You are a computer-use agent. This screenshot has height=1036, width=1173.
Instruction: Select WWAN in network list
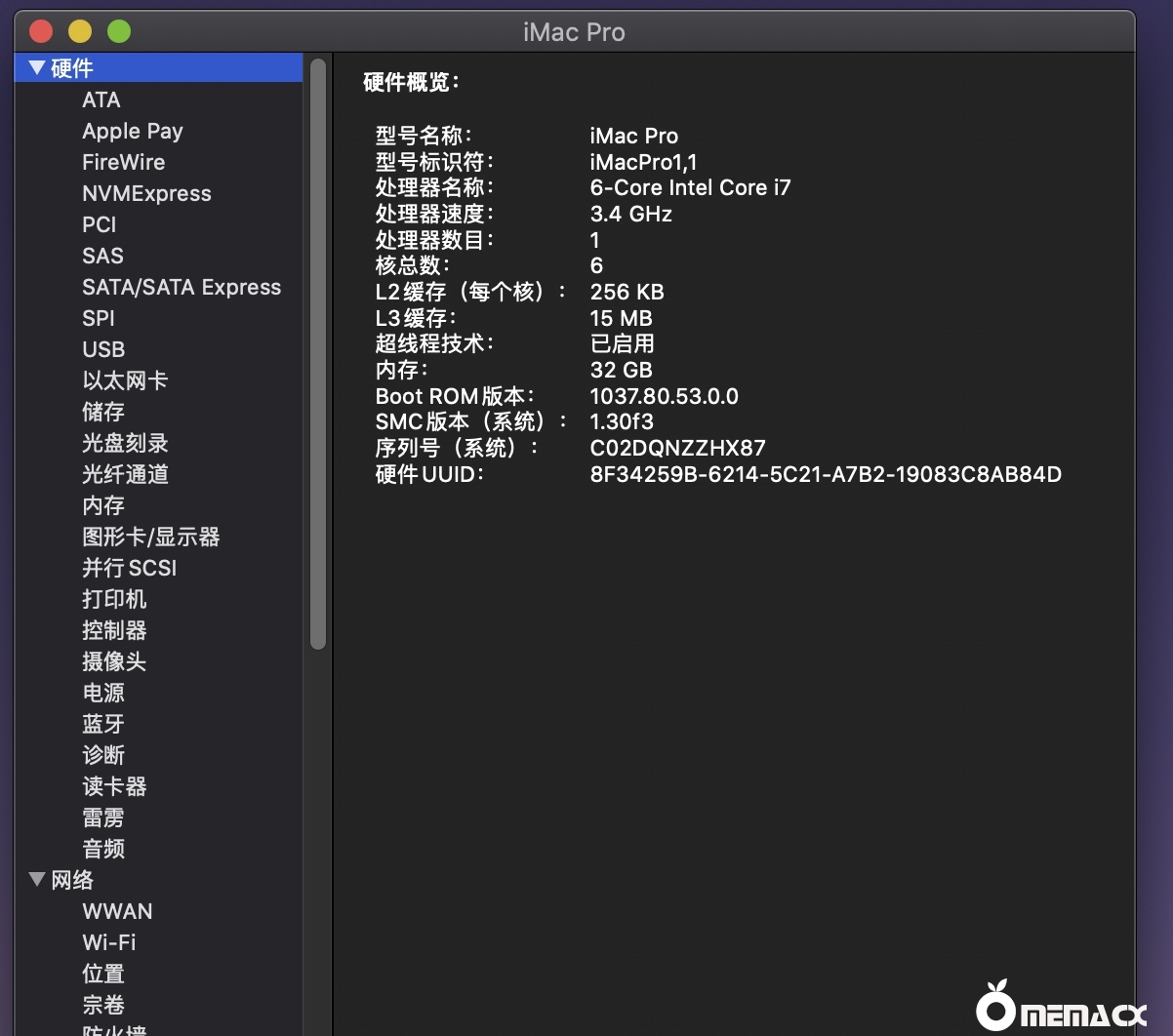[117, 911]
